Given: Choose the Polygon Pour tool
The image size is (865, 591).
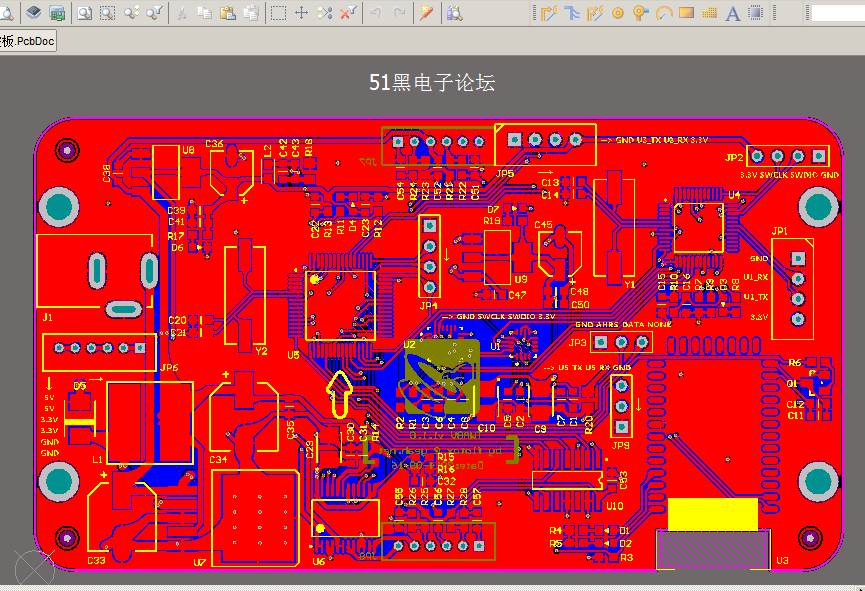Looking at the screenshot, I should [x=709, y=13].
